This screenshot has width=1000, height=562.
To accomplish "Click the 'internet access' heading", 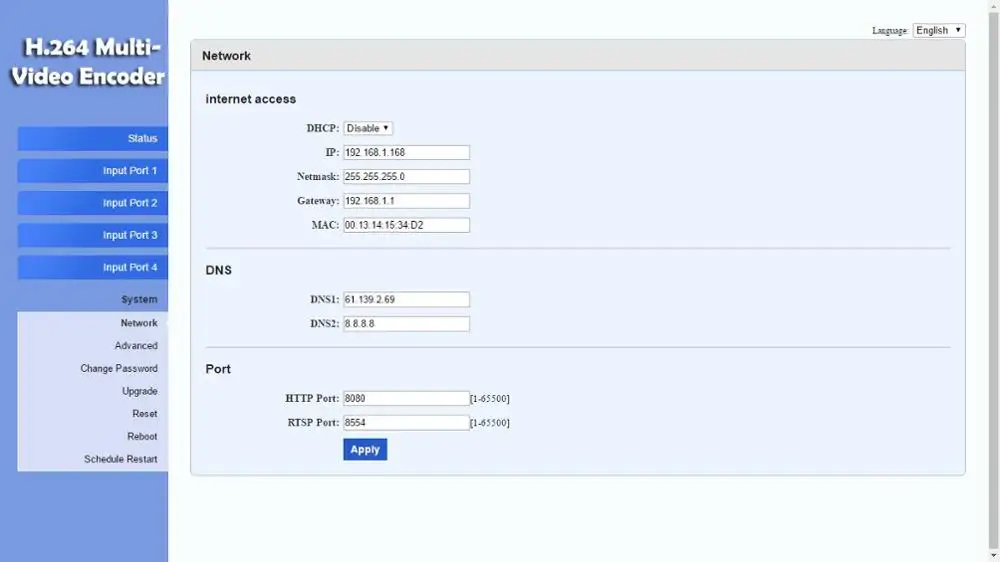I will tap(251, 99).
